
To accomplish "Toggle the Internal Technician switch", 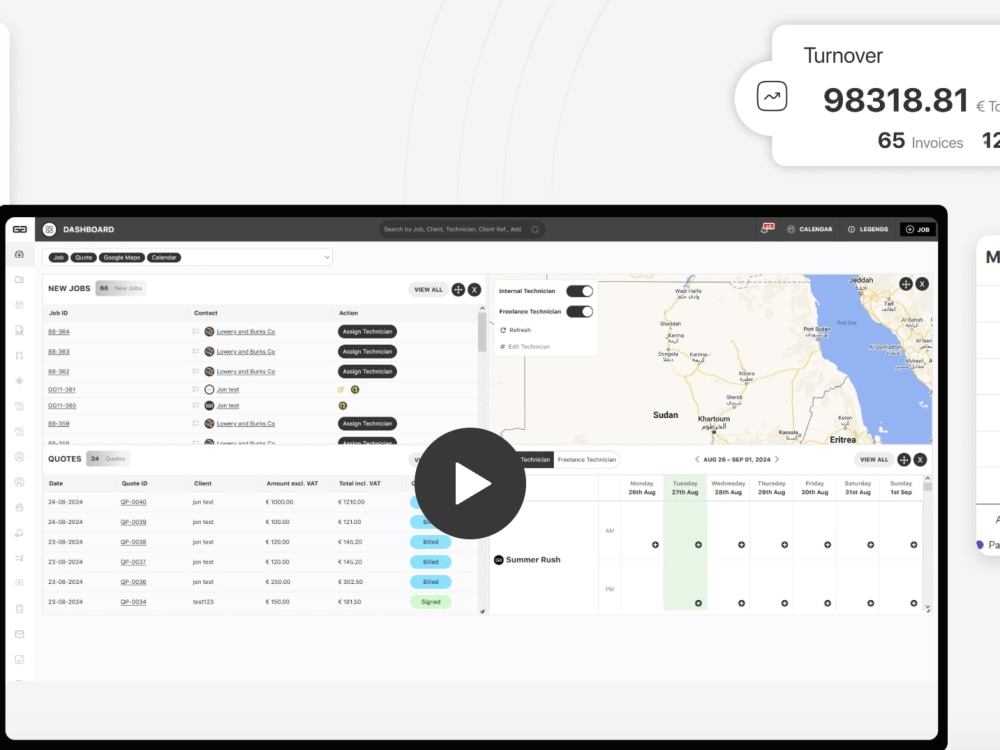I will (x=580, y=291).
